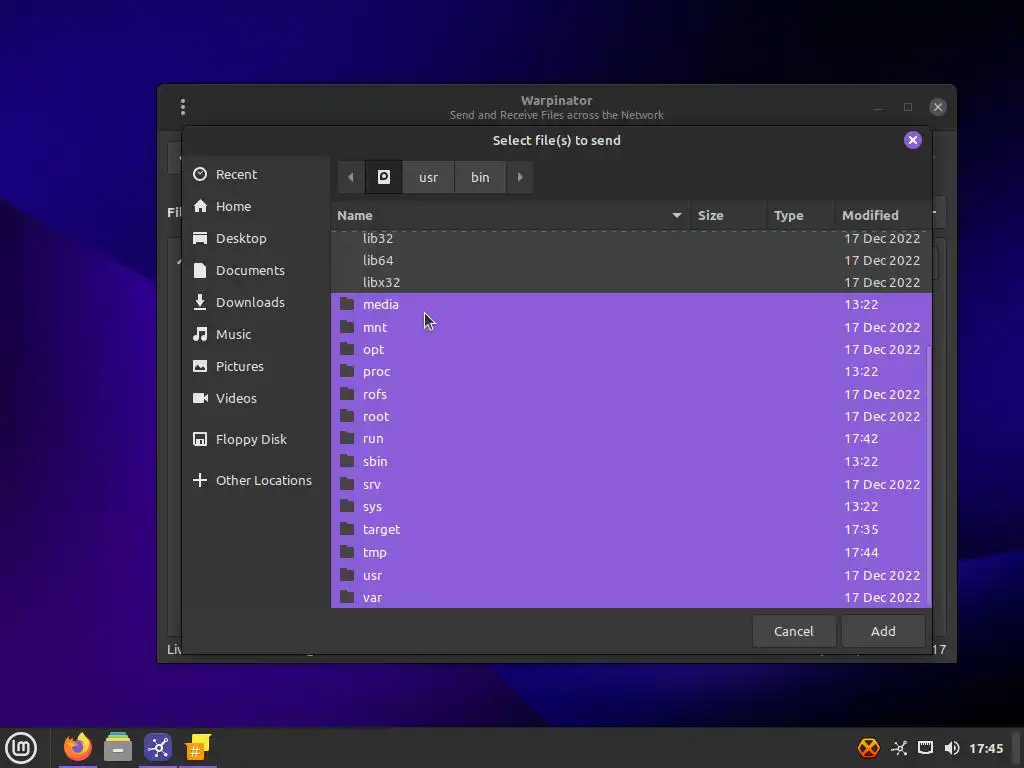Select the srv folder
This screenshot has height=768, width=1024.
[x=631, y=485]
